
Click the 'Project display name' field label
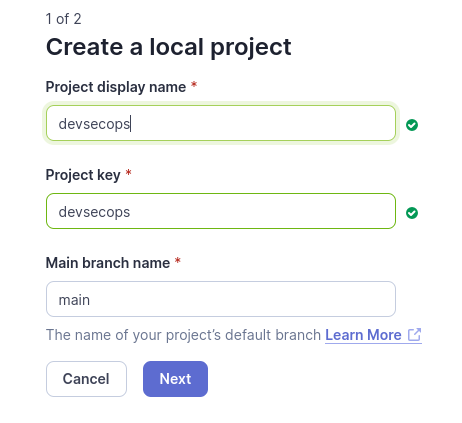116,87
